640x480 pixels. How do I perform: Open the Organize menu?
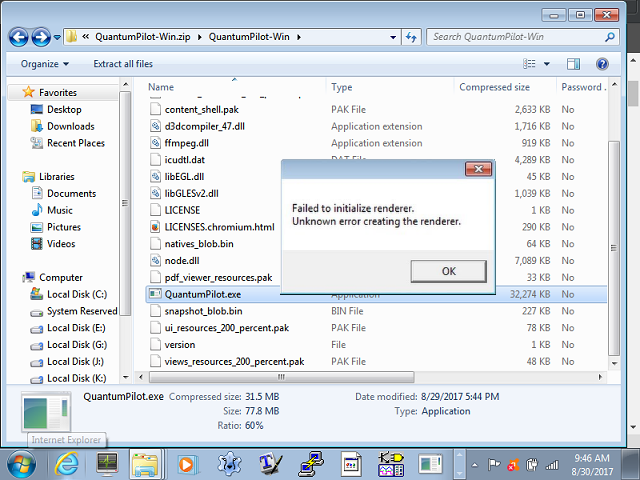pyautogui.click(x=44, y=64)
